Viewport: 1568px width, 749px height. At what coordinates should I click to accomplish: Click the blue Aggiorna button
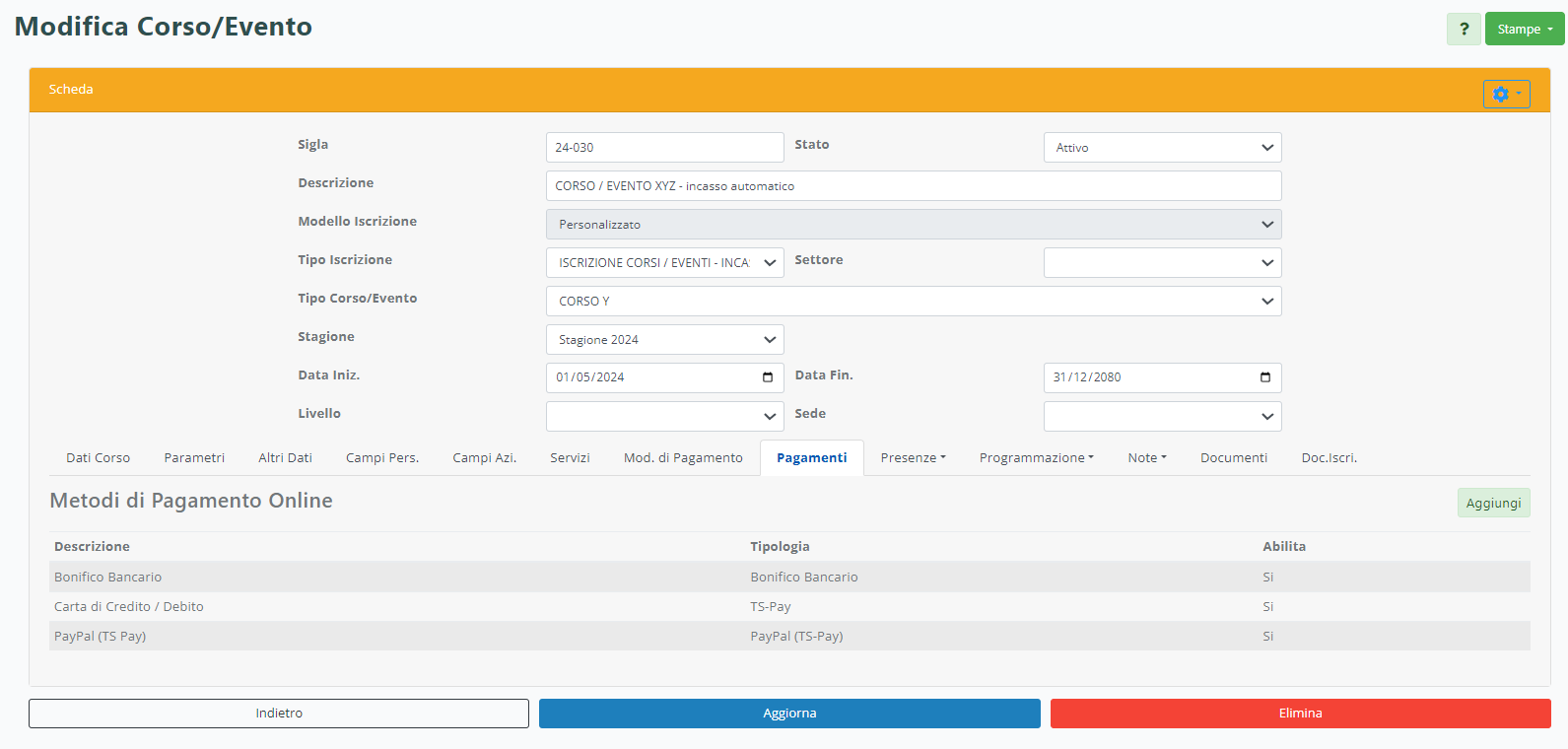[789, 714]
